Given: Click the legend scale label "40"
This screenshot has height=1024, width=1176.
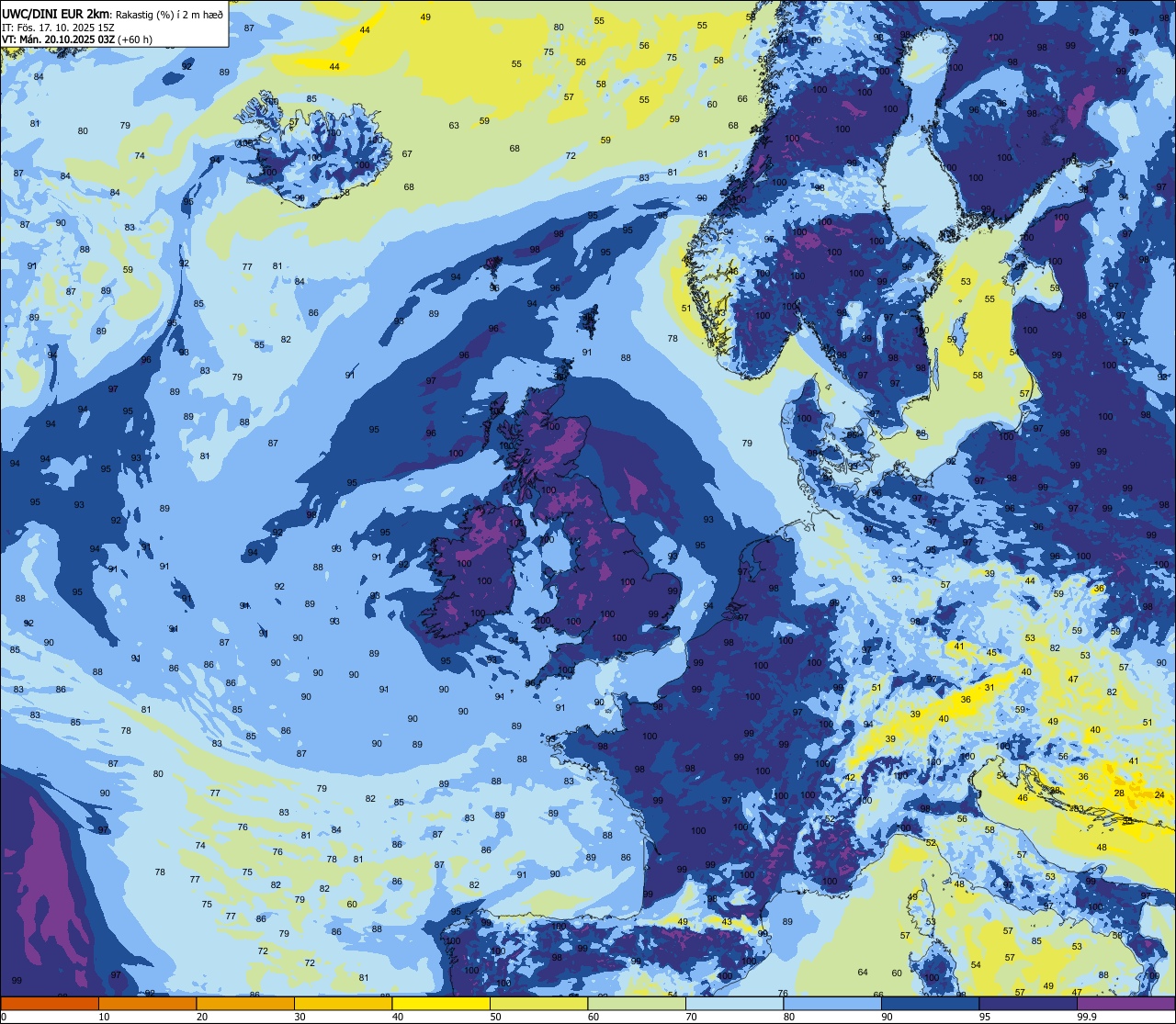Looking at the screenshot, I should (398, 1017).
